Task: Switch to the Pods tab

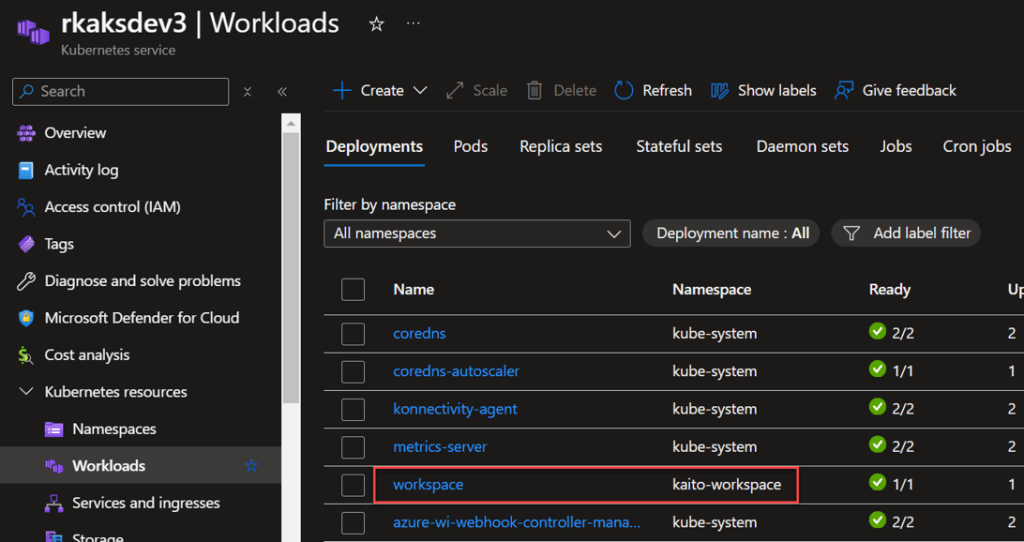Action: [470, 146]
